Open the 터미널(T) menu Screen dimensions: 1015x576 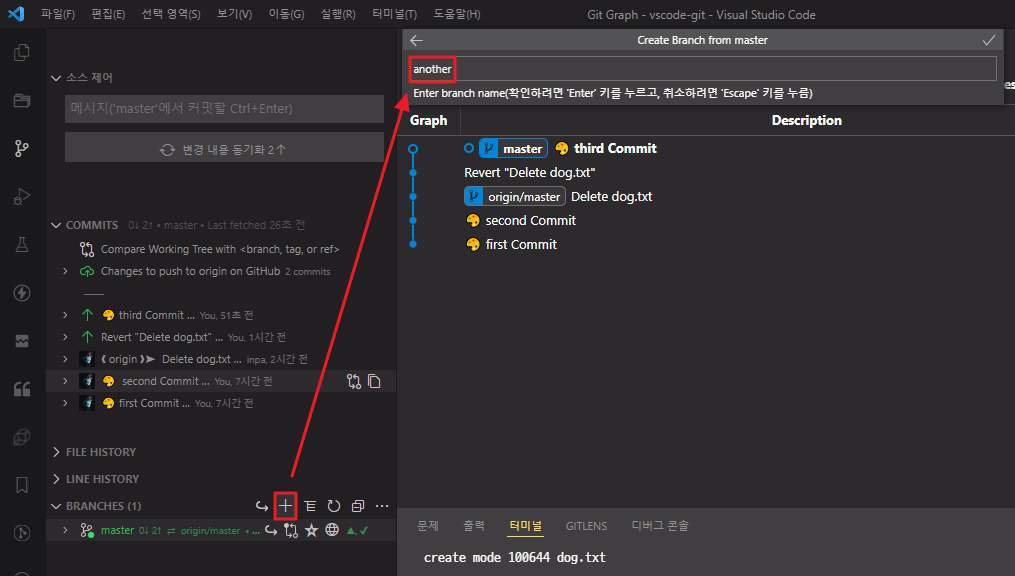pos(394,14)
